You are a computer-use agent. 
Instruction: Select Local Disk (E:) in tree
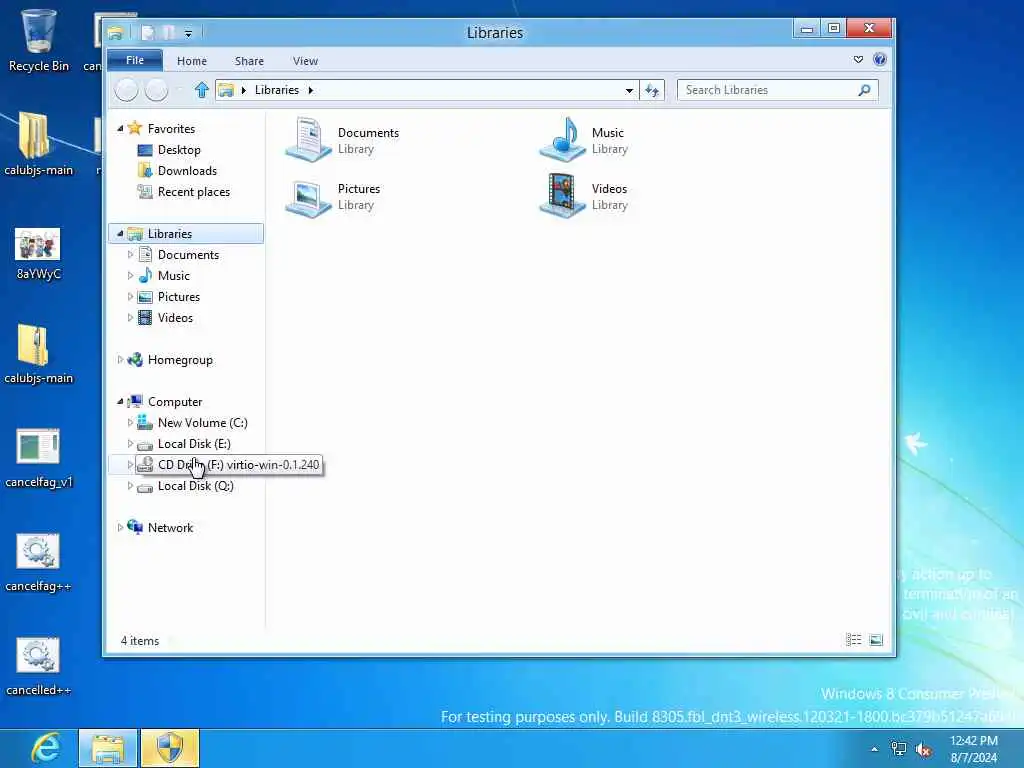tap(193, 443)
